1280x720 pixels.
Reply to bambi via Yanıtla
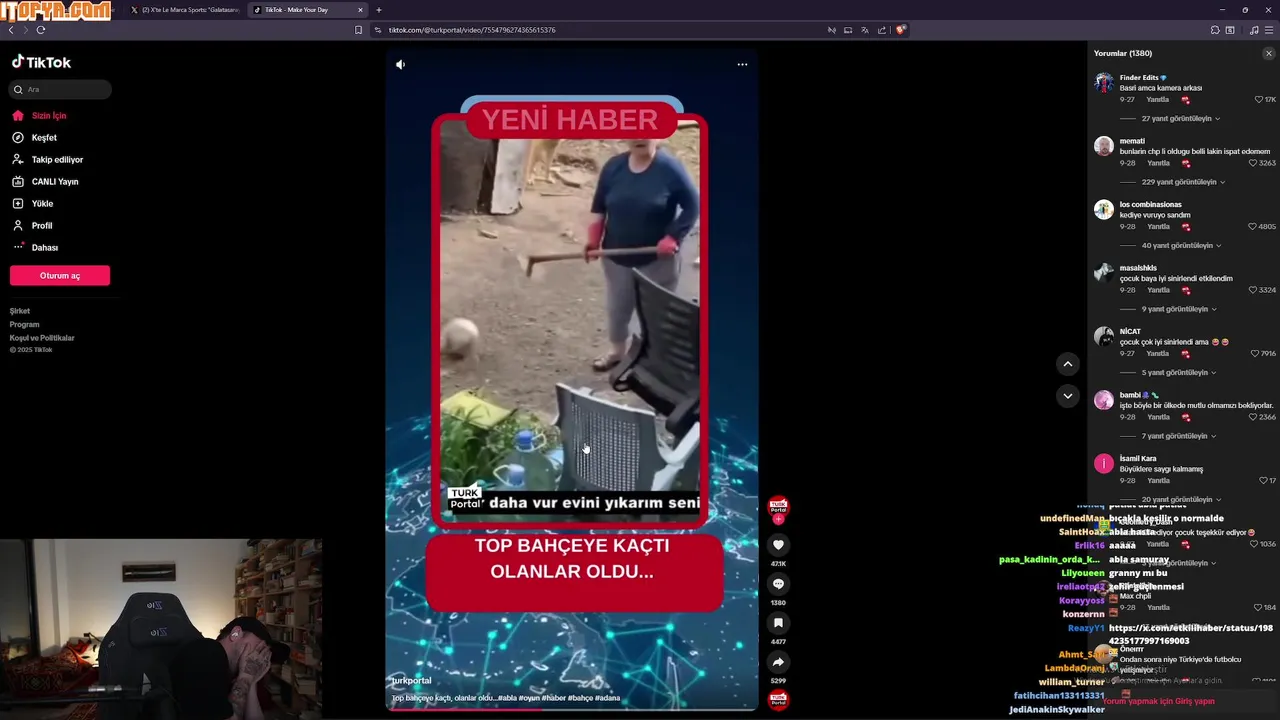click(x=1158, y=417)
